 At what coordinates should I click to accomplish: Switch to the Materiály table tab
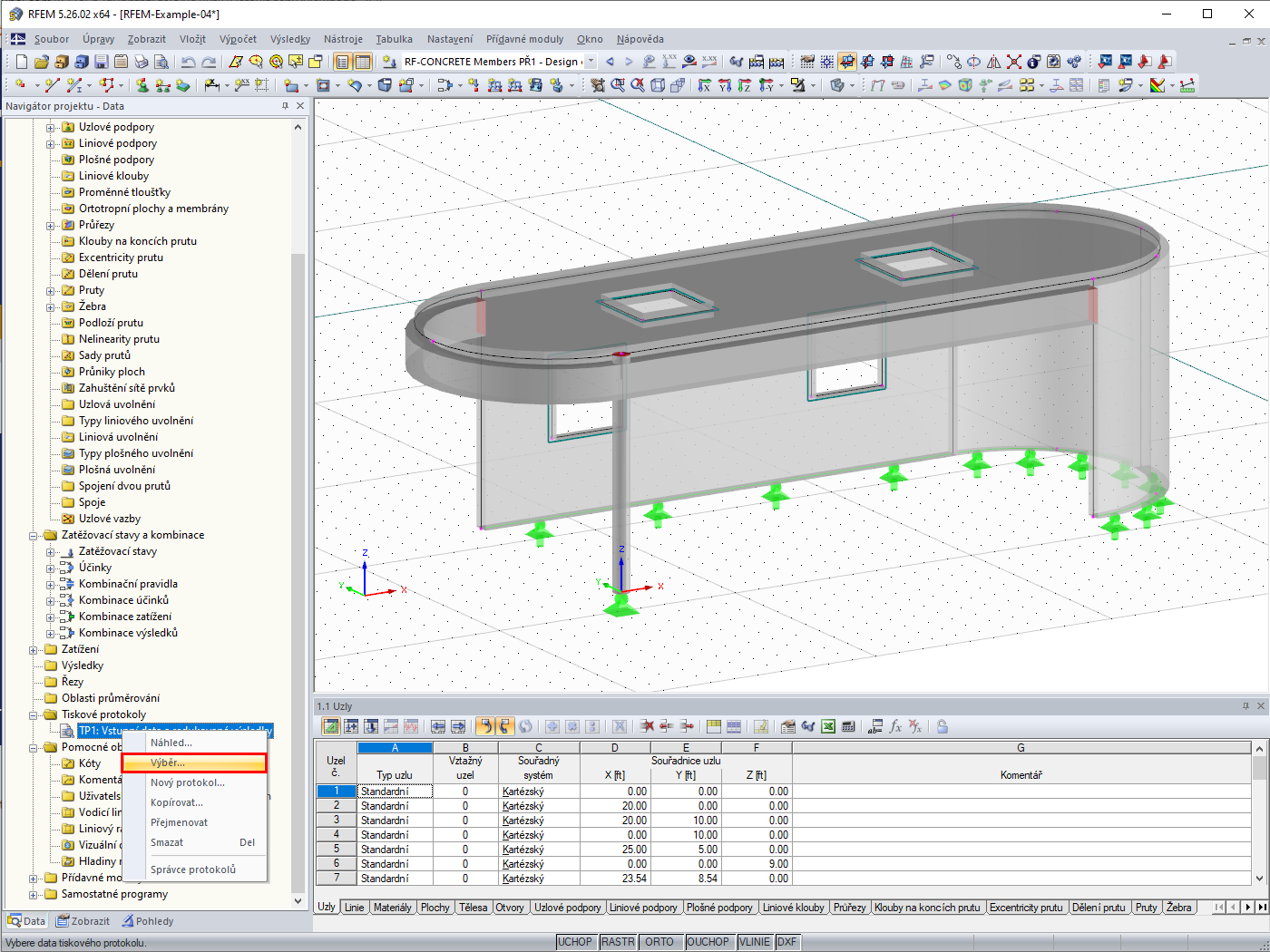392,908
